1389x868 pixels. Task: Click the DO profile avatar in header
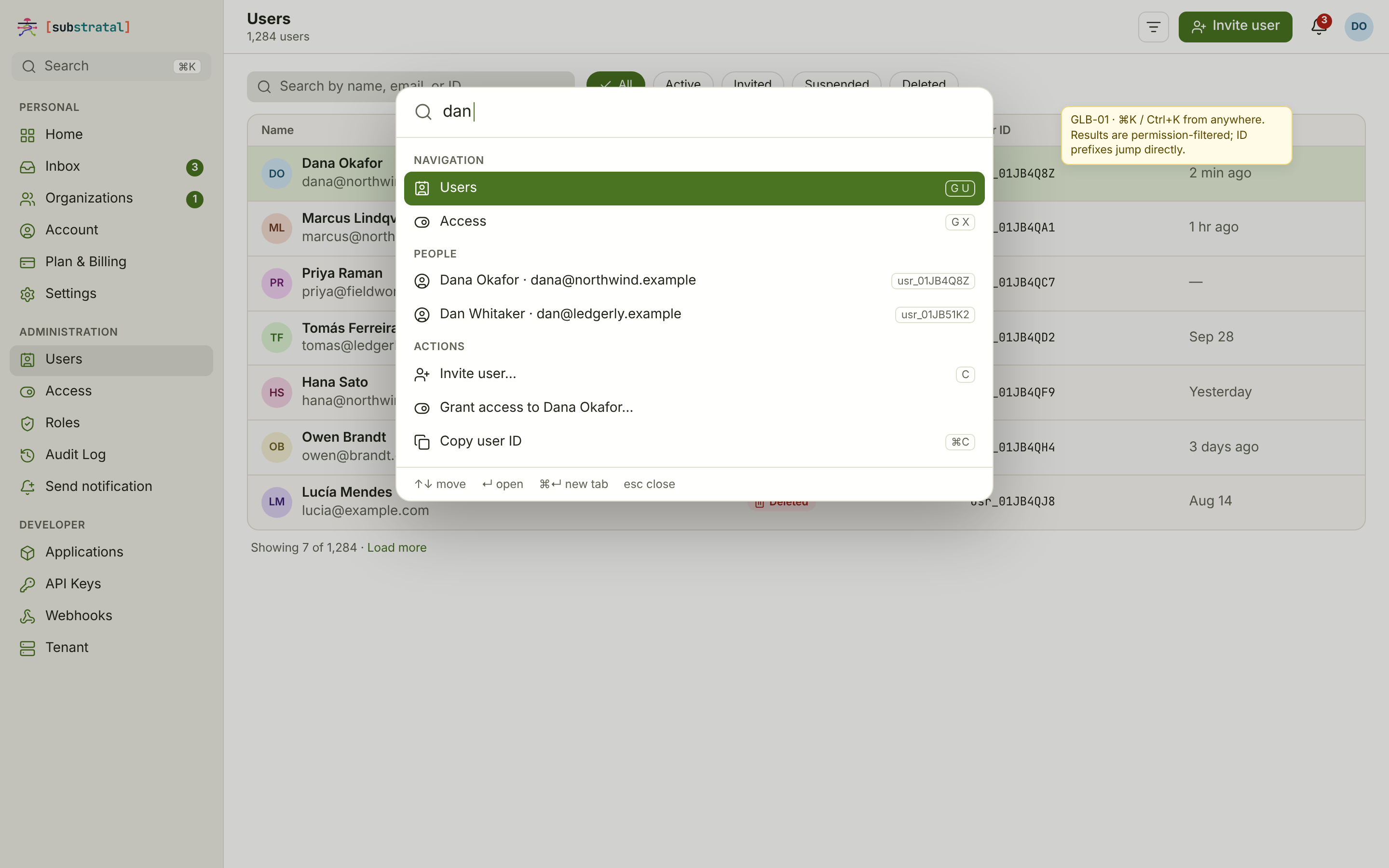click(1359, 27)
